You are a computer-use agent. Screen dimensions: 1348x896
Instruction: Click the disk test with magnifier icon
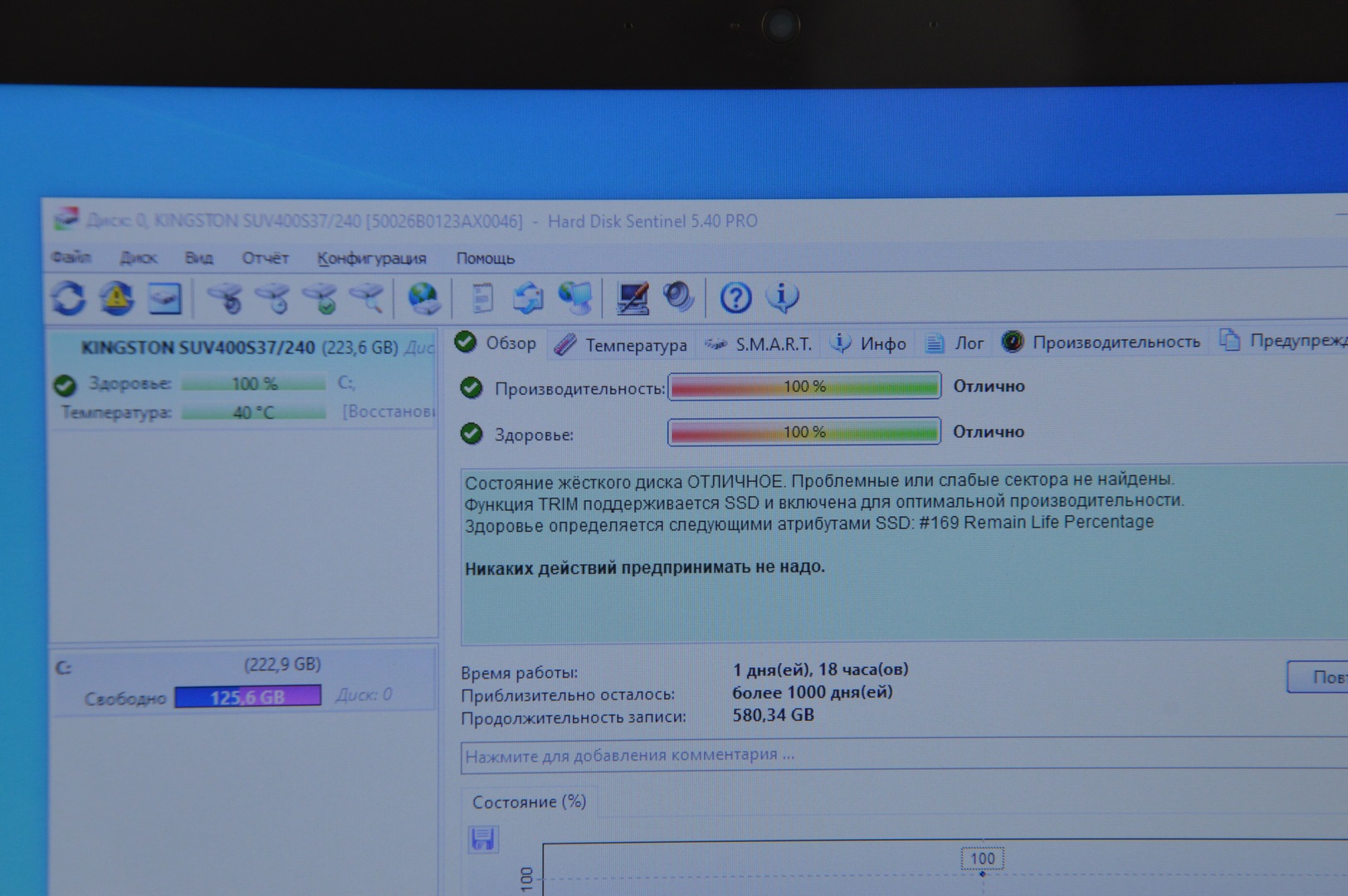click(368, 297)
